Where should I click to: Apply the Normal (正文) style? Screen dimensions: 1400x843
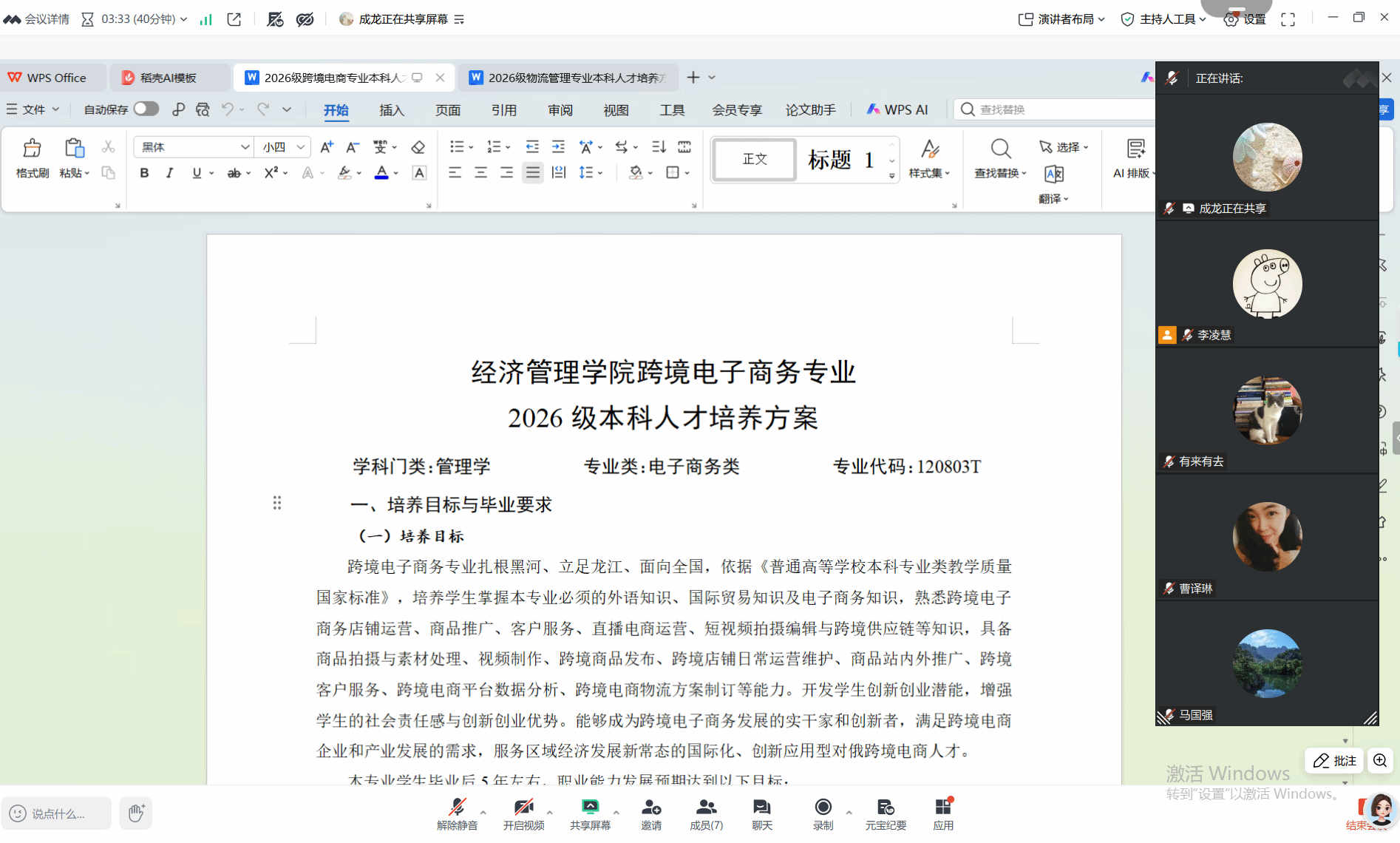click(755, 160)
